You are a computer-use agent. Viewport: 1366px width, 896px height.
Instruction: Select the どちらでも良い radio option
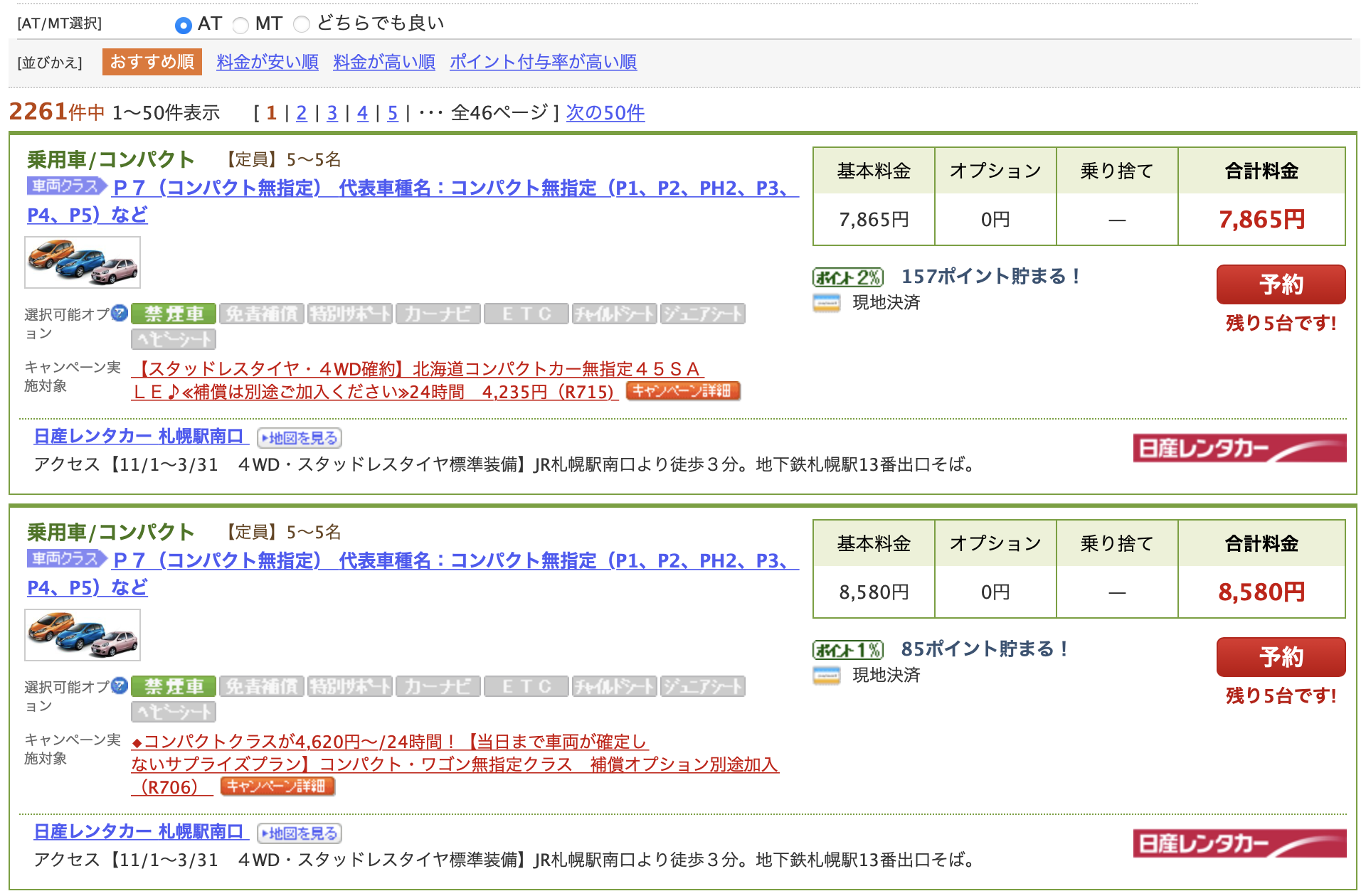[302, 25]
